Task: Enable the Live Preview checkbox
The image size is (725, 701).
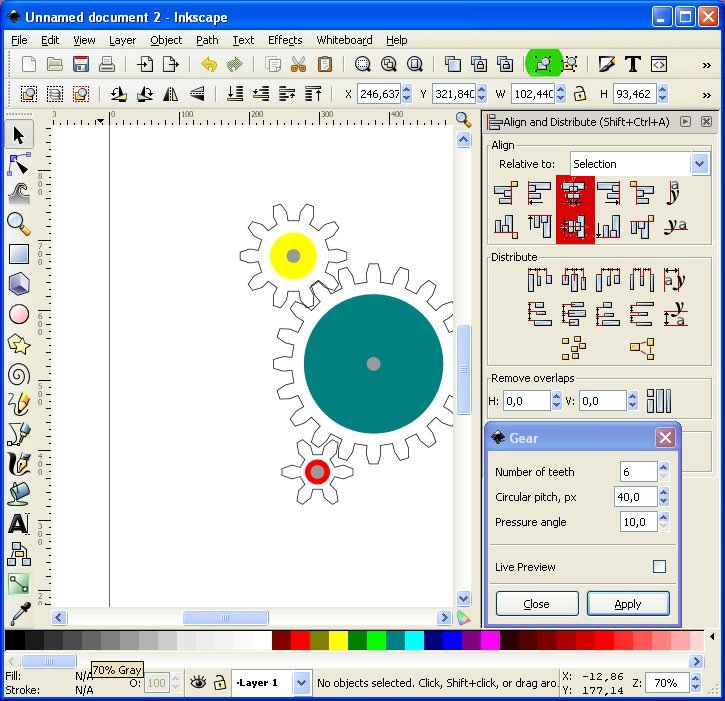Action: (x=659, y=567)
